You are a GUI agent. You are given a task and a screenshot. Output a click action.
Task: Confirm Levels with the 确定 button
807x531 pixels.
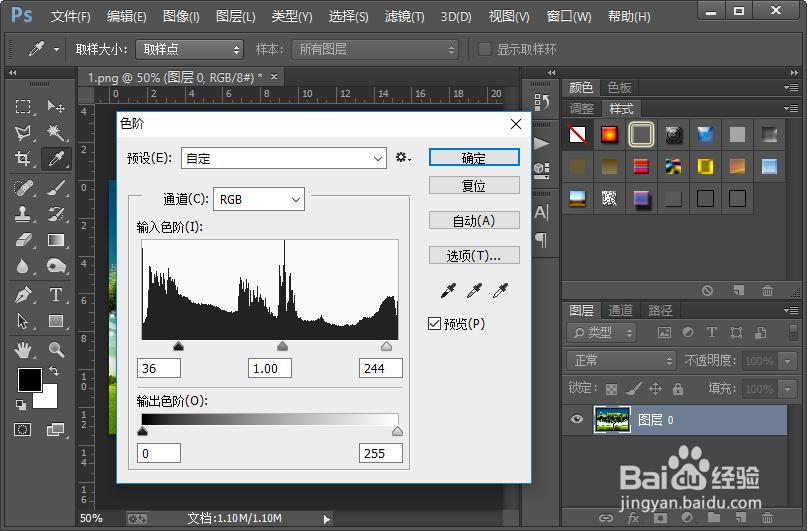pyautogui.click(x=474, y=157)
